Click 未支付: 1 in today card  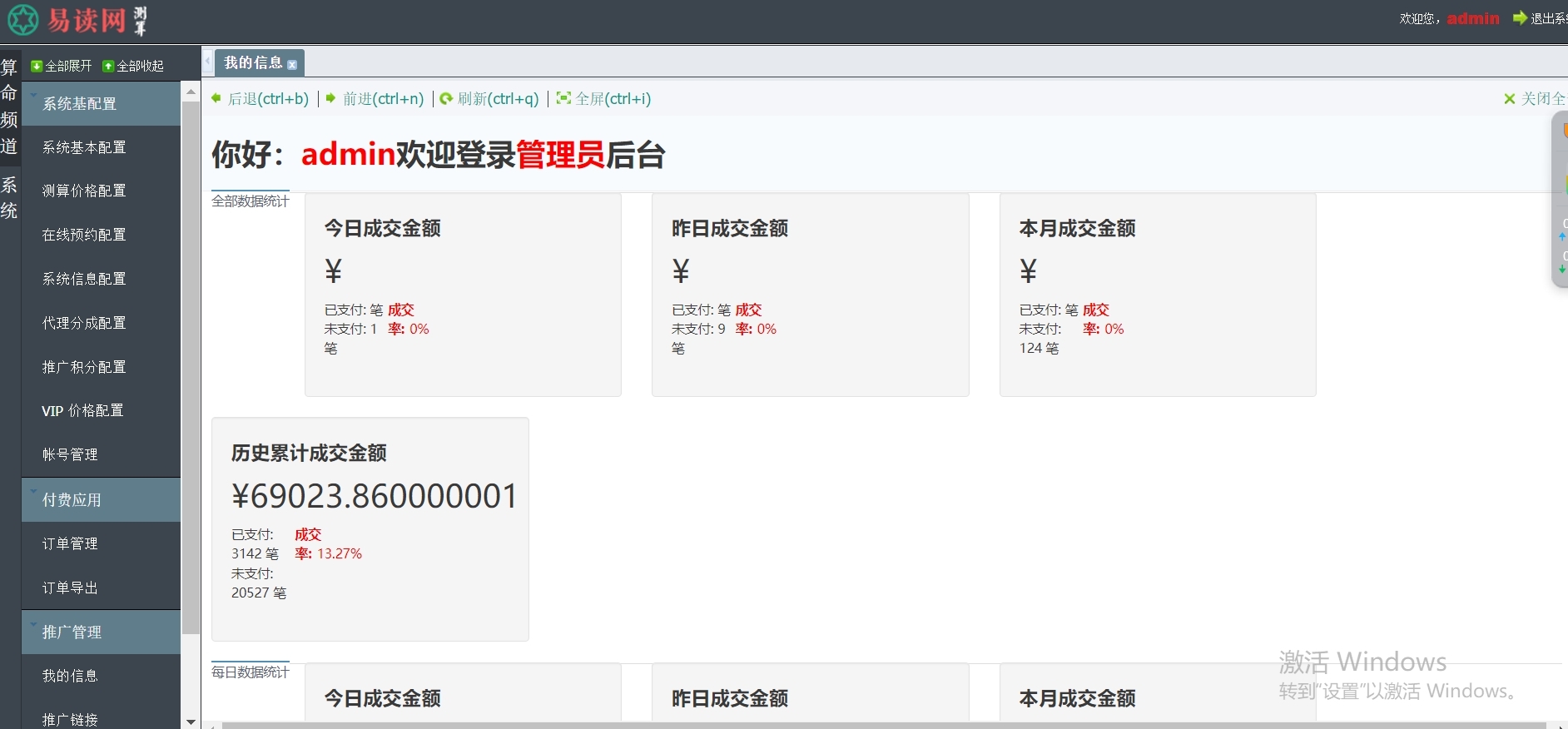click(350, 329)
